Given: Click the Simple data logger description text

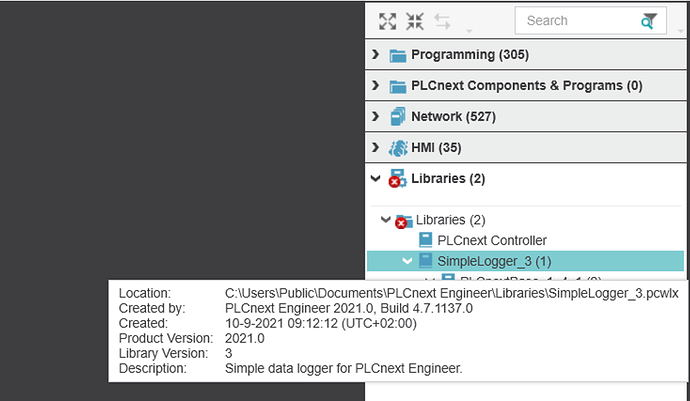Looking at the screenshot, I should click(x=344, y=368).
